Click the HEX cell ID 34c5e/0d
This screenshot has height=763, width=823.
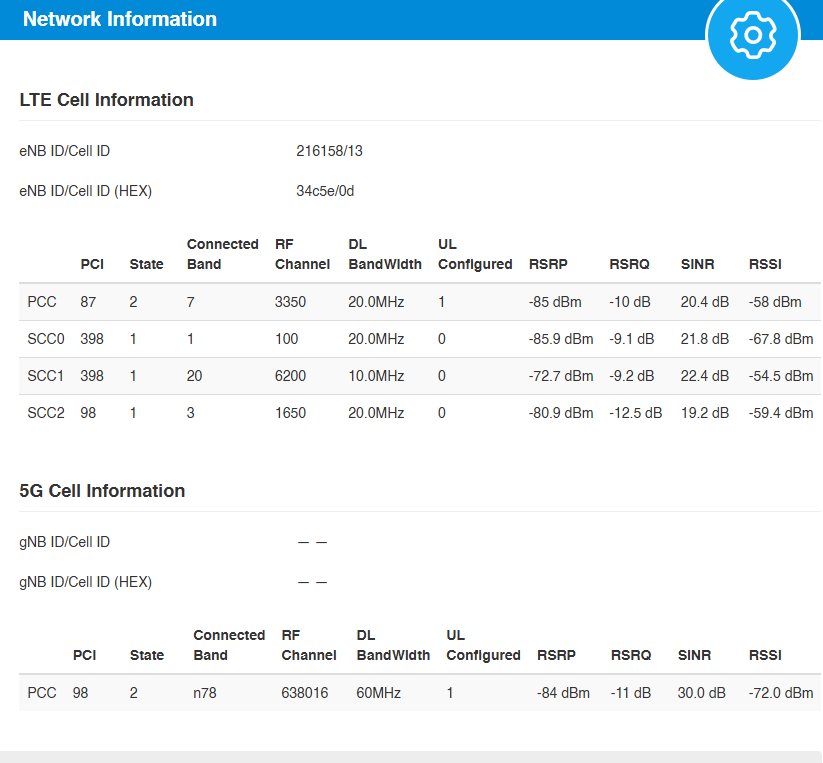pyautogui.click(x=325, y=191)
